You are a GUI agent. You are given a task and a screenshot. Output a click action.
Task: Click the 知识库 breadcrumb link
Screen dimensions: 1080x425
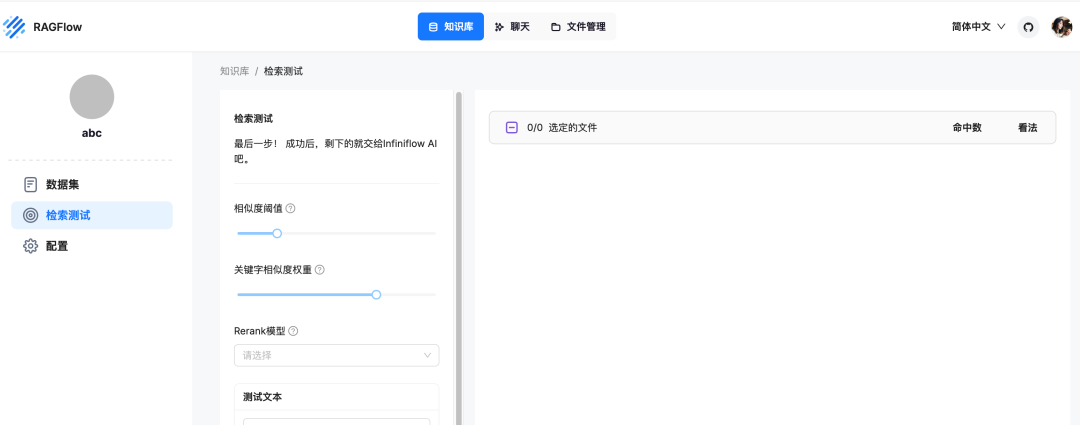(234, 71)
